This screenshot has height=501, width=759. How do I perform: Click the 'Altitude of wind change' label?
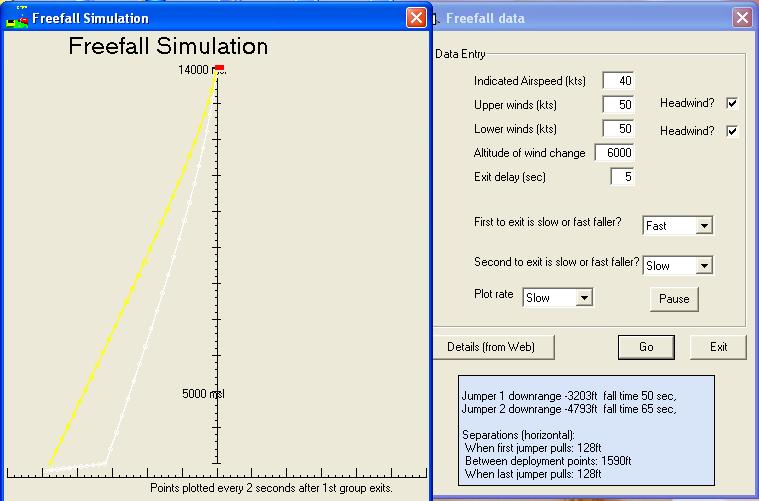tap(530, 153)
